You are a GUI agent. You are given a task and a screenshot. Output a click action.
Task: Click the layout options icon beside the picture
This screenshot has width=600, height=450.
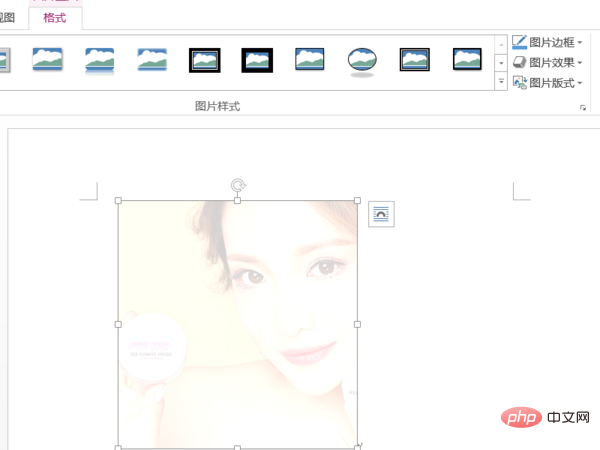[381, 214]
